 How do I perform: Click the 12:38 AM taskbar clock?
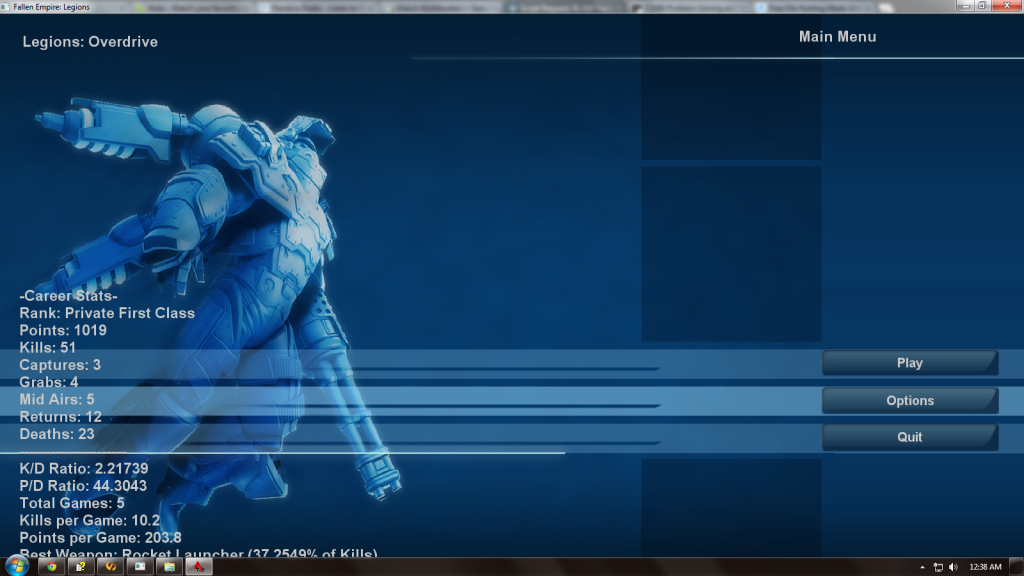tap(985, 567)
